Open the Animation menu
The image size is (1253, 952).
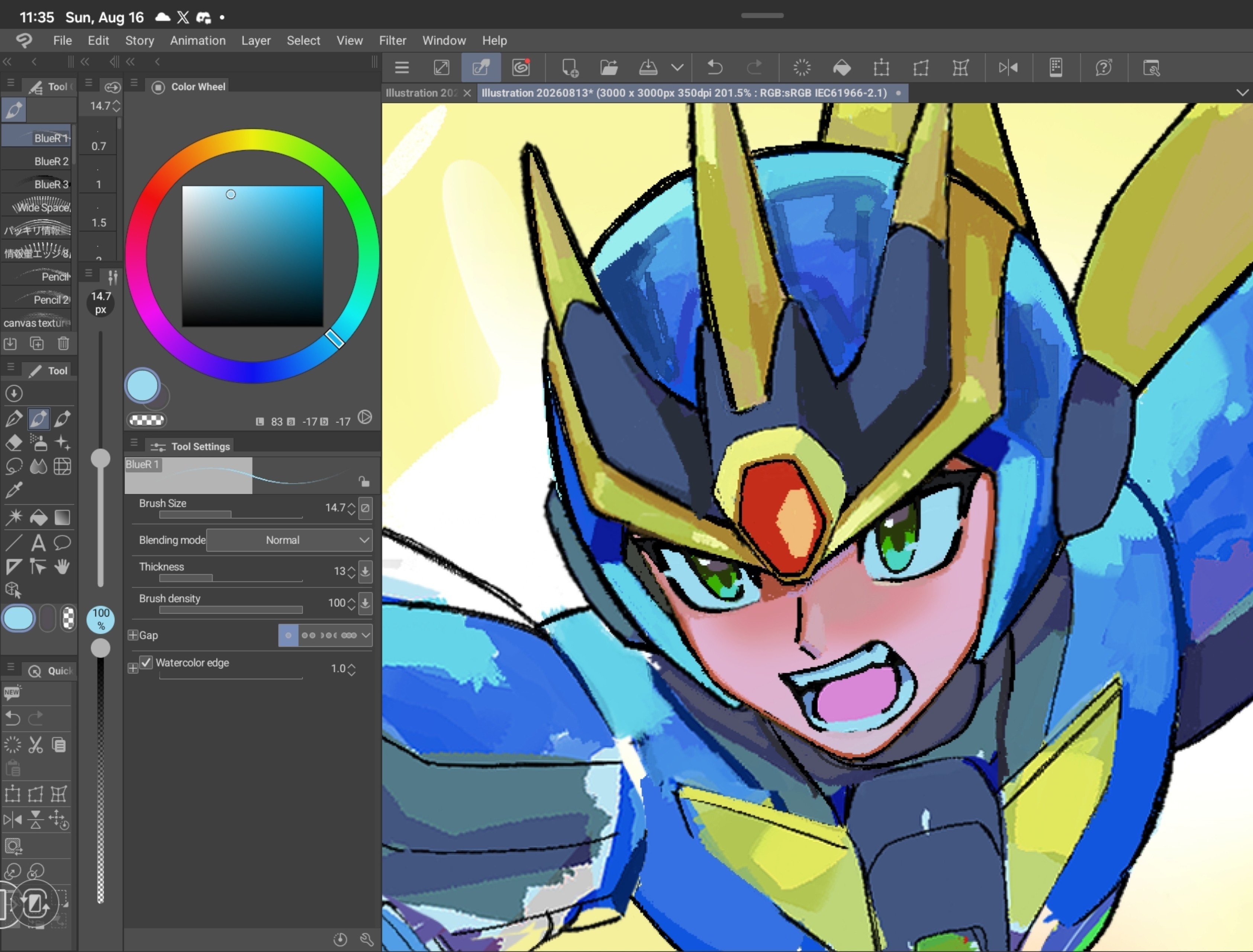click(198, 41)
